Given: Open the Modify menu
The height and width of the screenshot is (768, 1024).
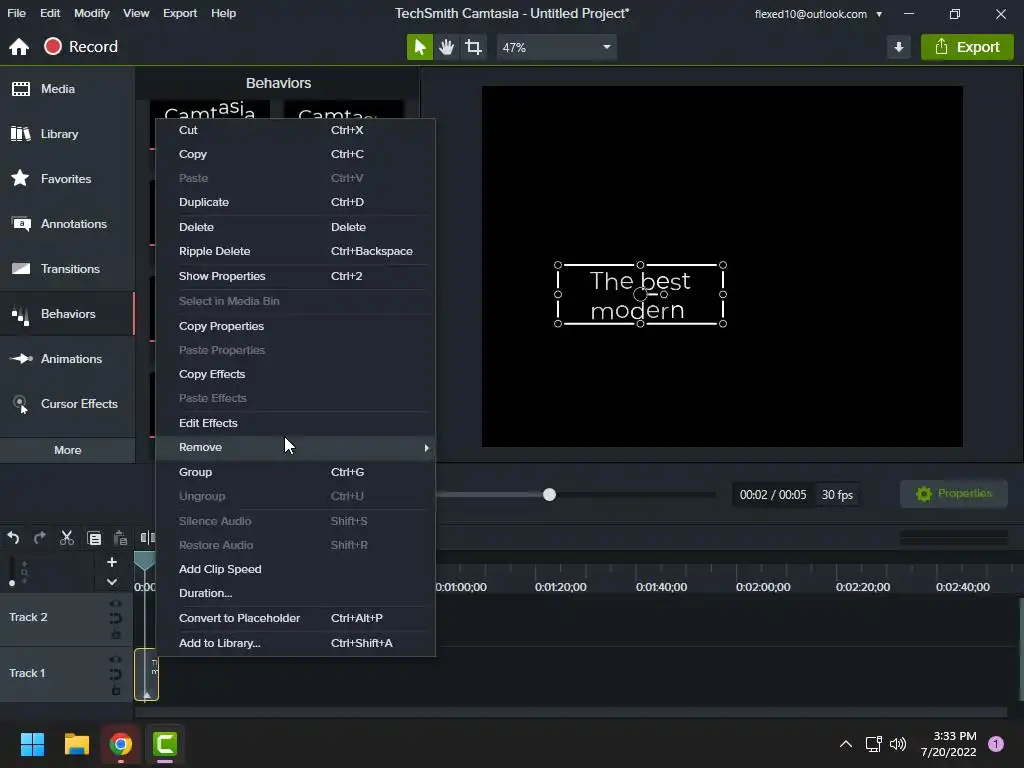Looking at the screenshot, I should coord(91,13).
